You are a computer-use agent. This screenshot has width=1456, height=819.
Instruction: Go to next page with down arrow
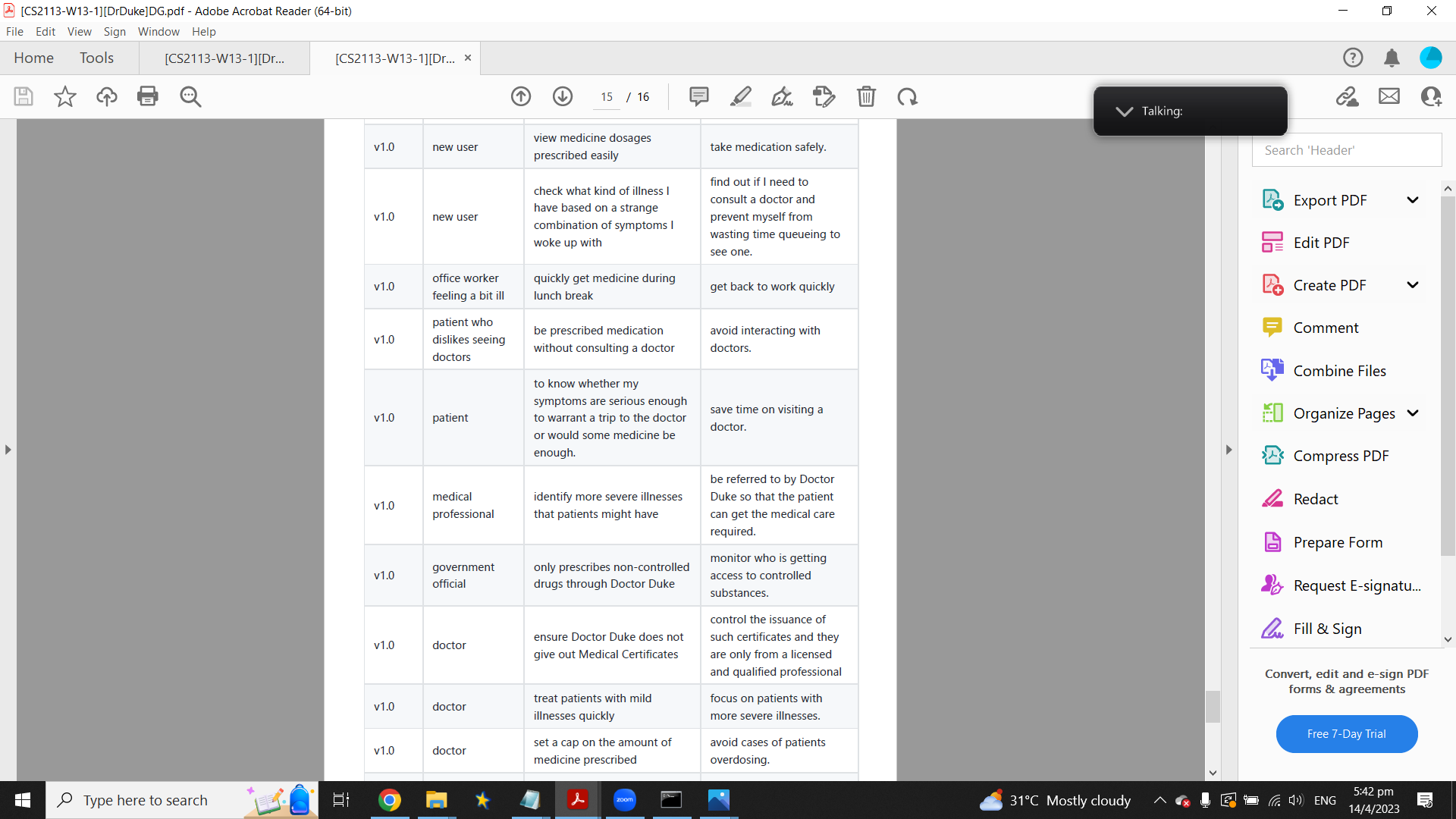click(x=563, y=96)
